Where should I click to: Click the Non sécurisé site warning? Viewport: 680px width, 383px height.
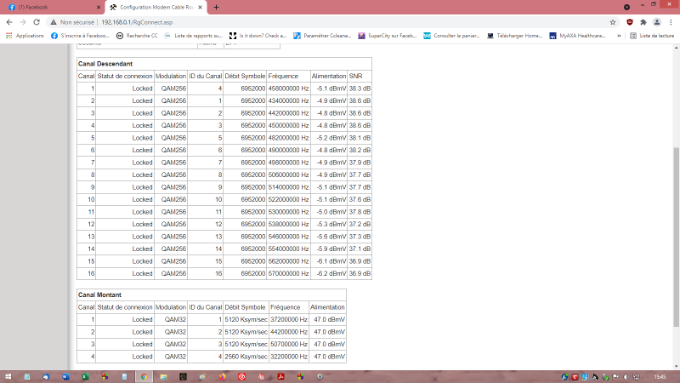[72, 22]
